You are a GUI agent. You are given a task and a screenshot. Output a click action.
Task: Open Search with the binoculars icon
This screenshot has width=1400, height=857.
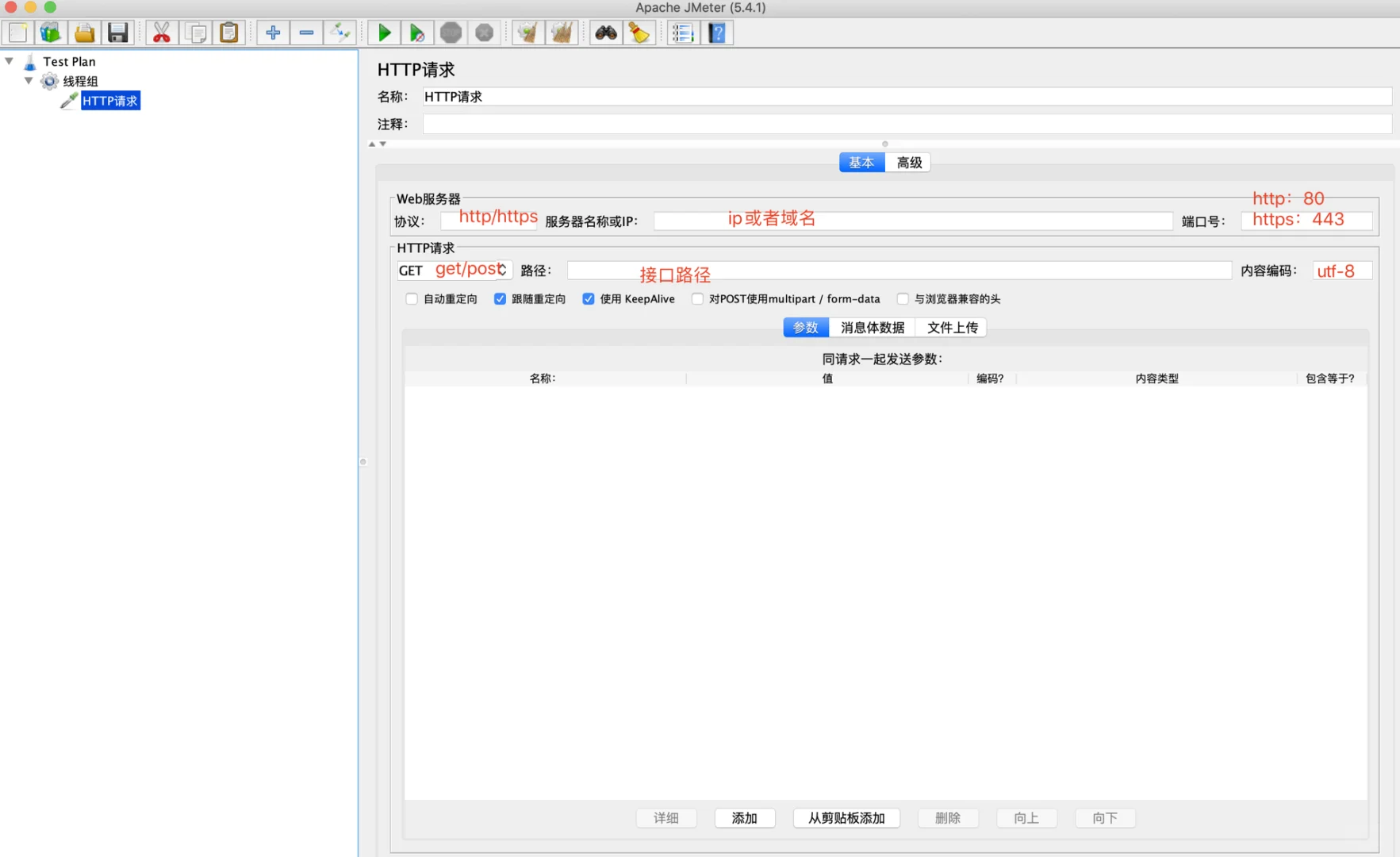tap(606, 33)
